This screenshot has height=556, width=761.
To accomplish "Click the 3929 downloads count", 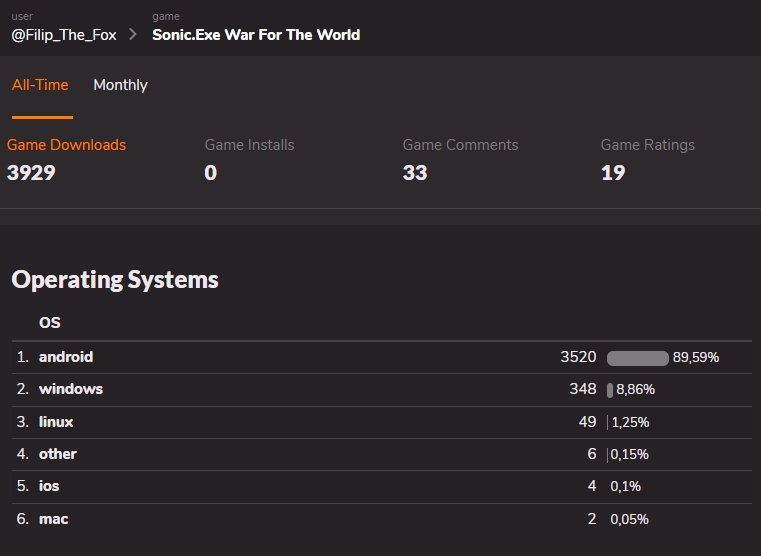I will [x=31, y=173].
